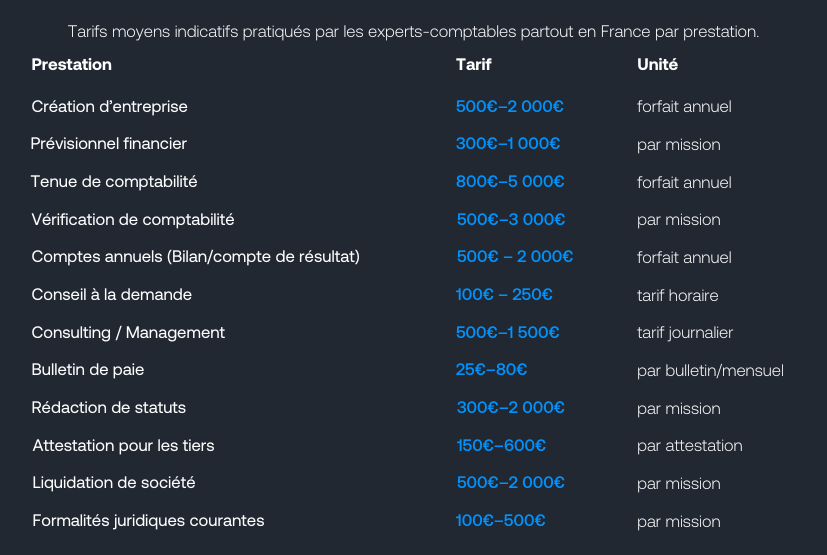Click Vérification de comptabilité label
Screen dimensions: 827x555
(133, 219)
